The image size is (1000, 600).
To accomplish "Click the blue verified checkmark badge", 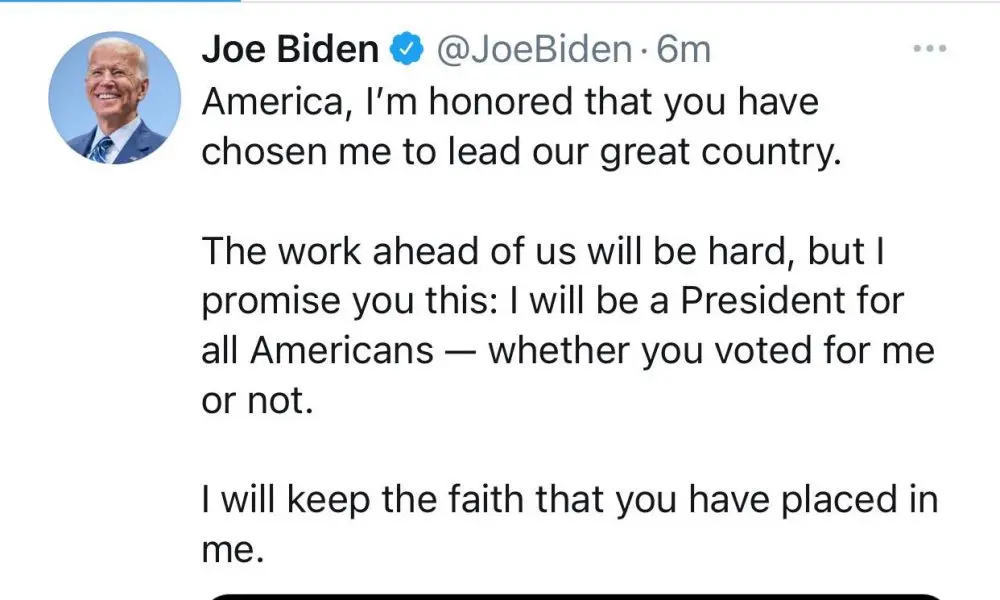I will tap(403, 48).
